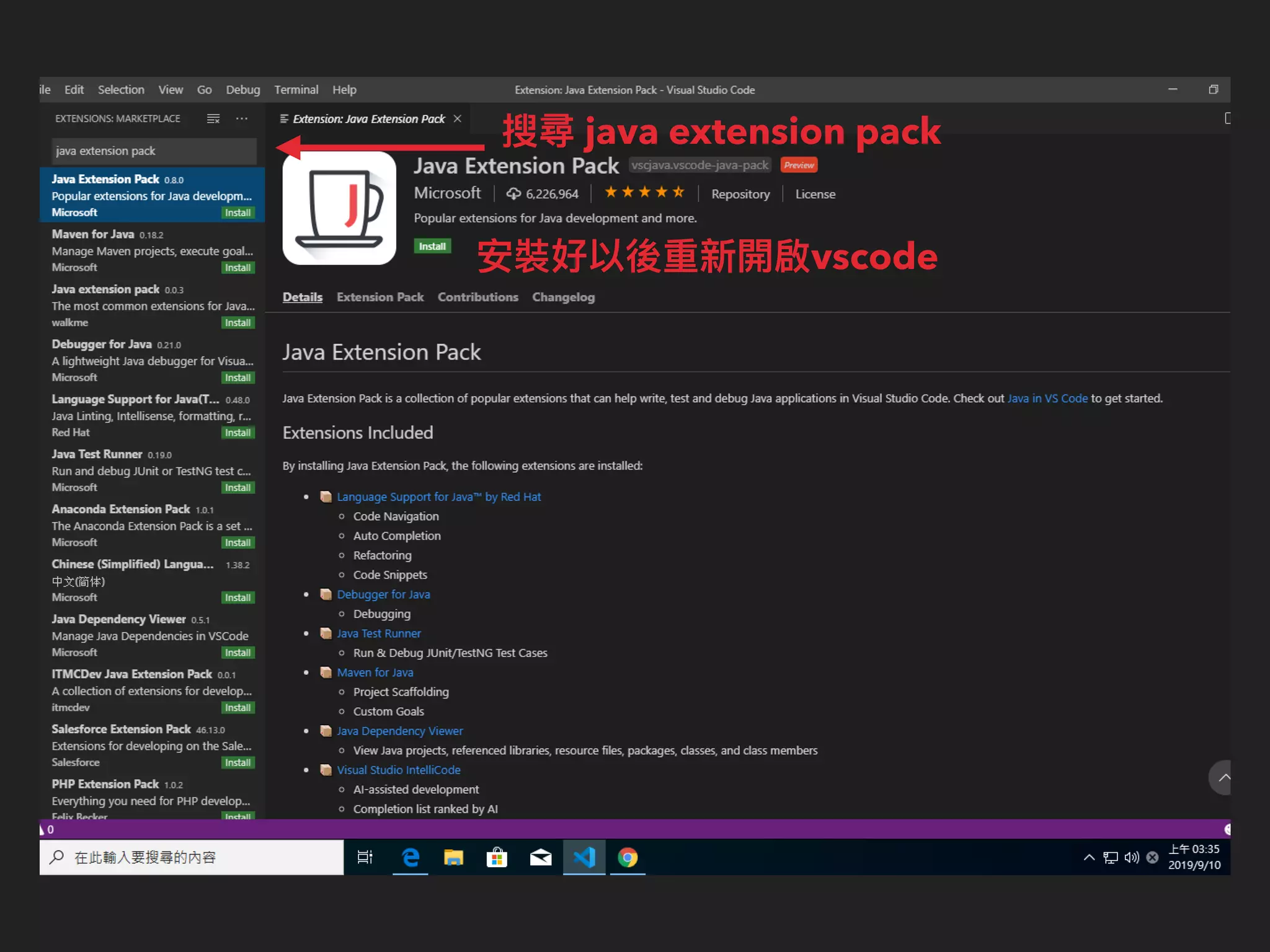Install Maven for Java from list
This screenshot has width=1270, height=952.
[x=238, y=268]
